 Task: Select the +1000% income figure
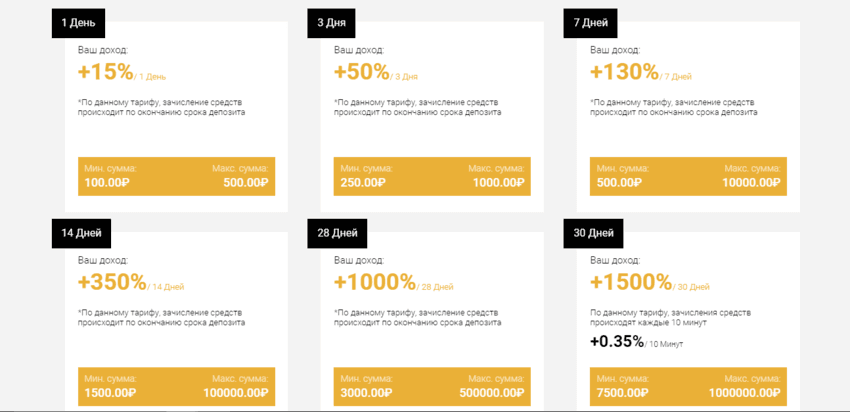coord(374,282)
